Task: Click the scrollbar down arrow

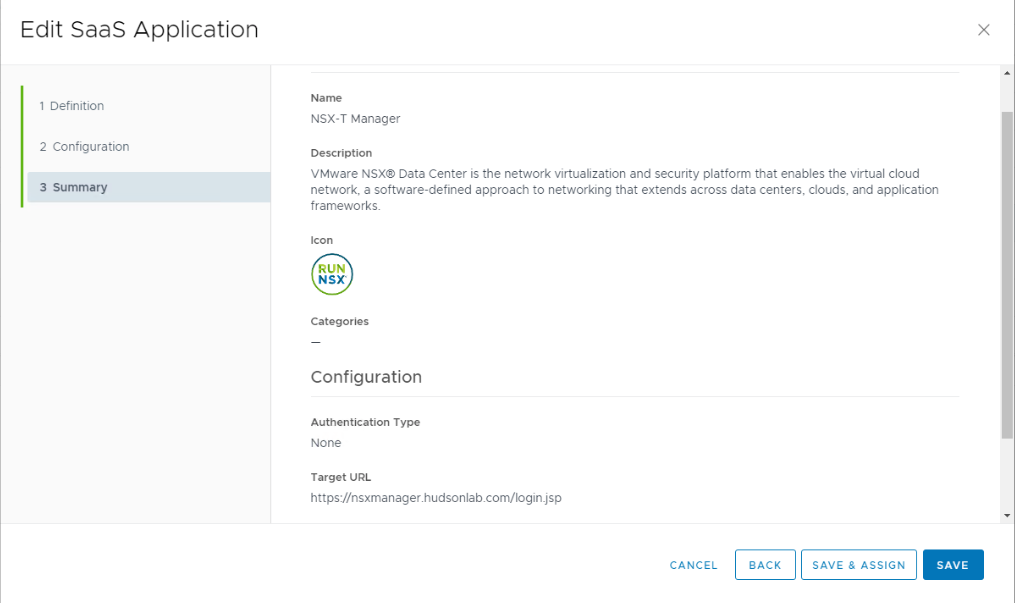Action: tap(1007, 516)
